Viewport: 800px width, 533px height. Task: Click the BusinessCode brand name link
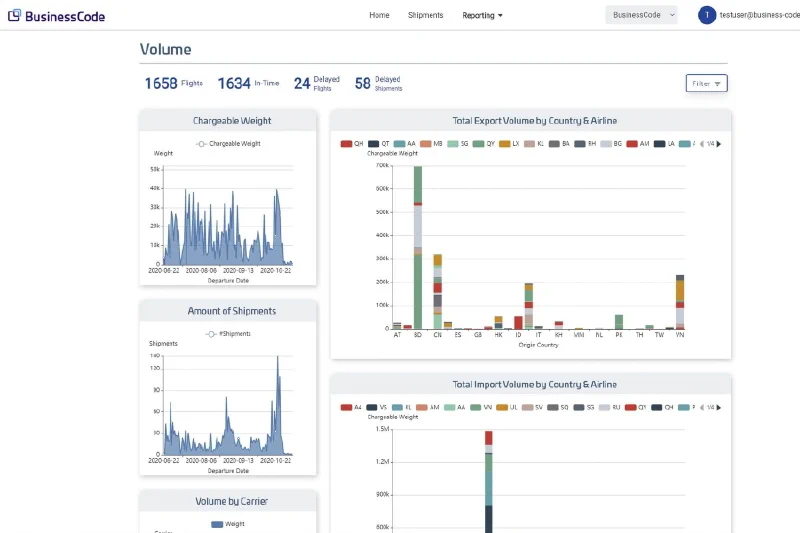pos(65,16)
